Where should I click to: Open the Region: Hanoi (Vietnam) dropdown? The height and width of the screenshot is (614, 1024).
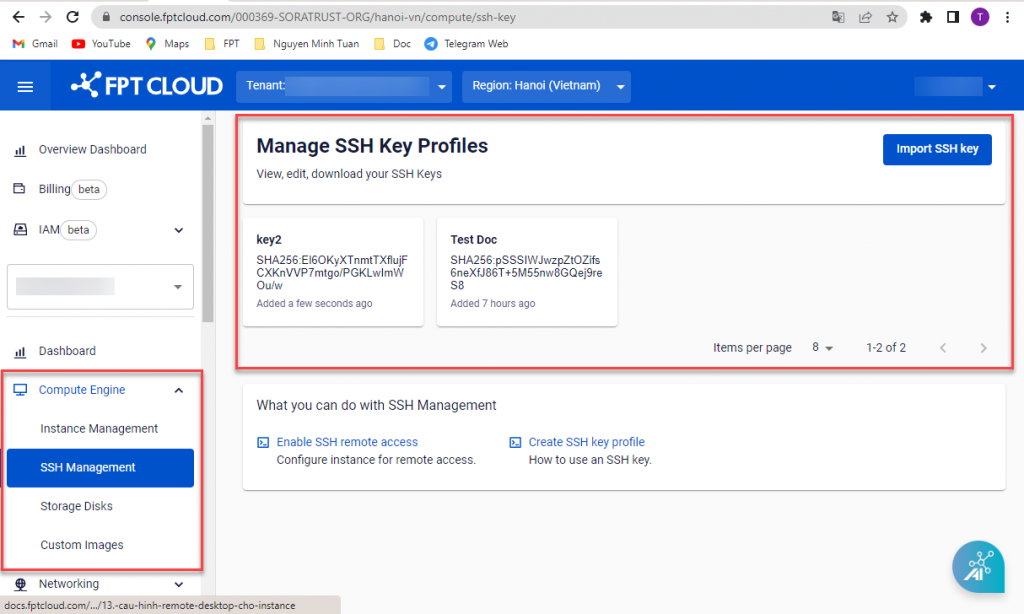pyautogui.click(x=621, y=86)
